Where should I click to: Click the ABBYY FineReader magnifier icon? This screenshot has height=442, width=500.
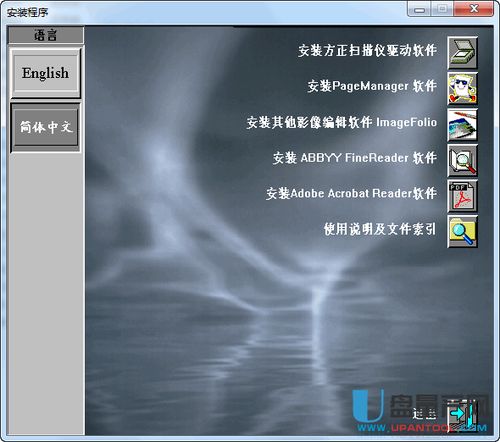click(462, 161)
